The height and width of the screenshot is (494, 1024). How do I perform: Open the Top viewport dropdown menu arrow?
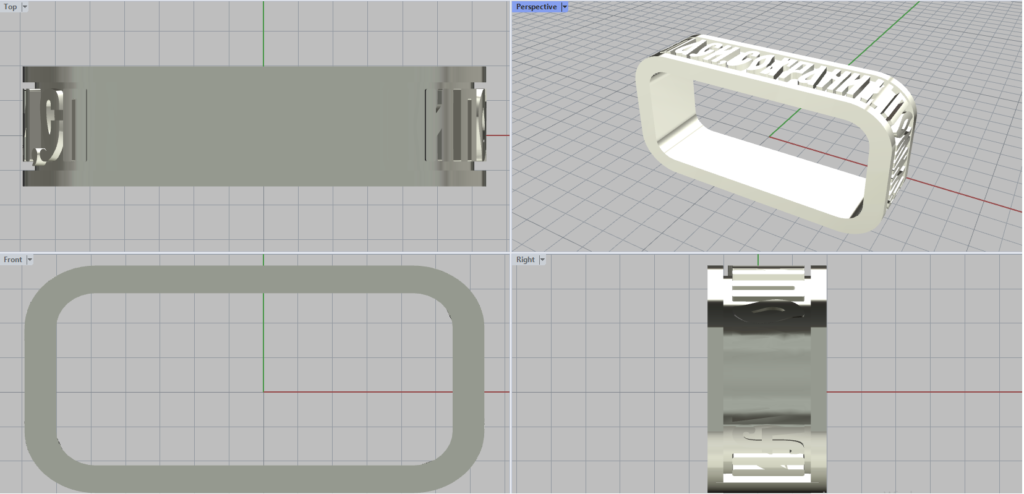click(25, 6)
